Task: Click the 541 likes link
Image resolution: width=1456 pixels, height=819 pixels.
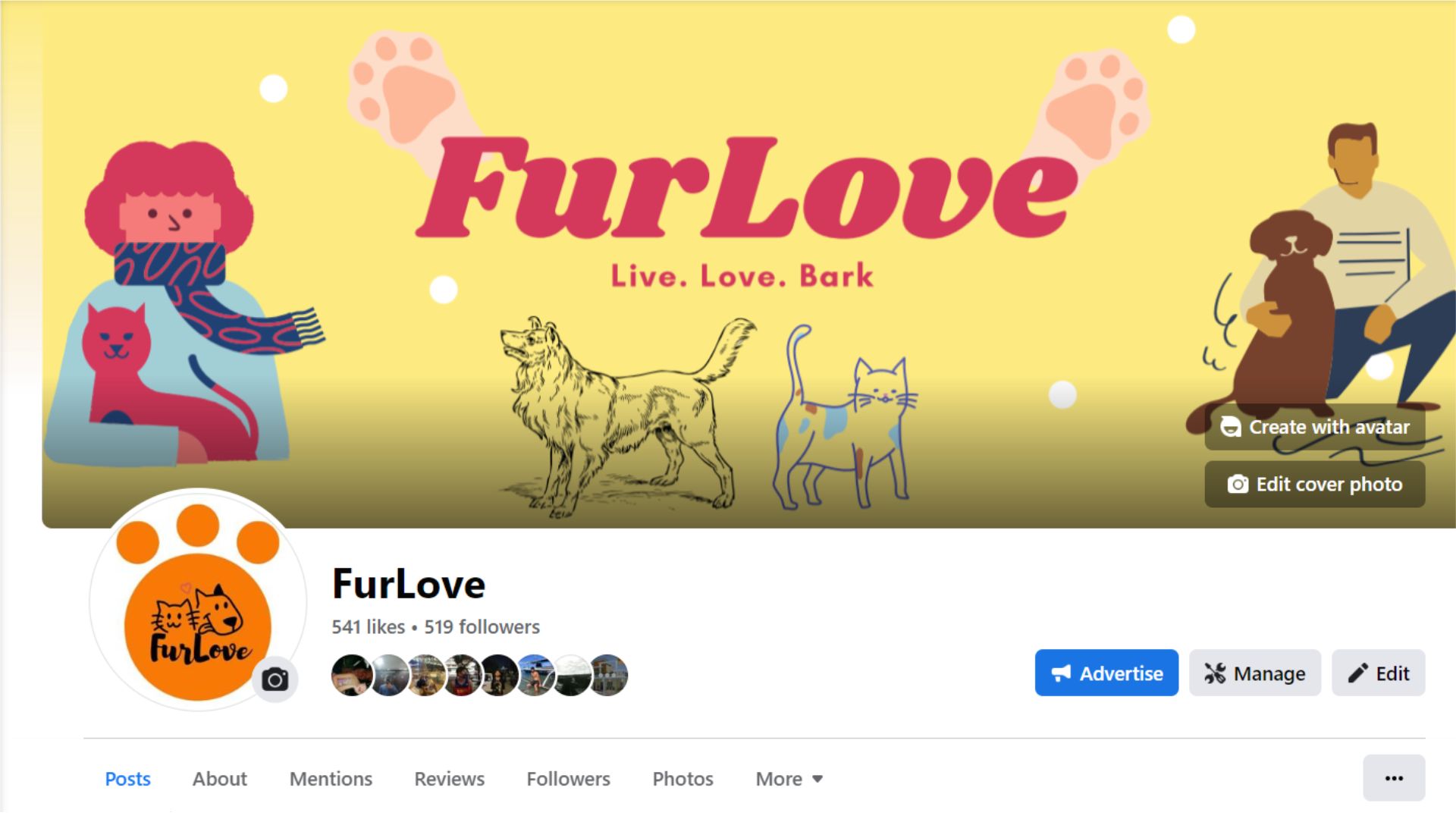Action: pos(368,627)
